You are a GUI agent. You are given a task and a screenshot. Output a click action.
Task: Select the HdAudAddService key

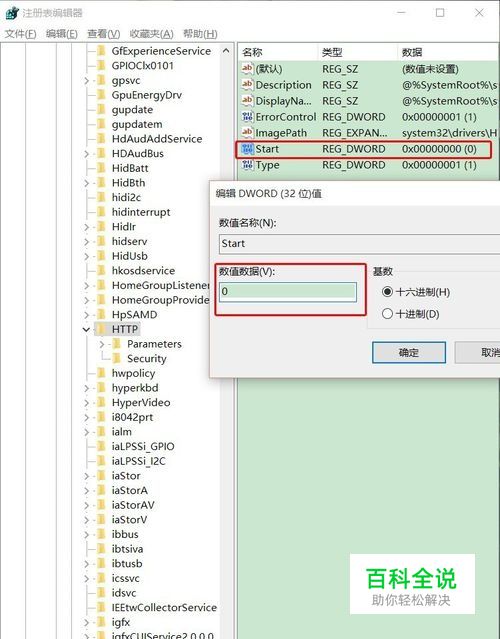pyautogui.click(x=157, y=139)
